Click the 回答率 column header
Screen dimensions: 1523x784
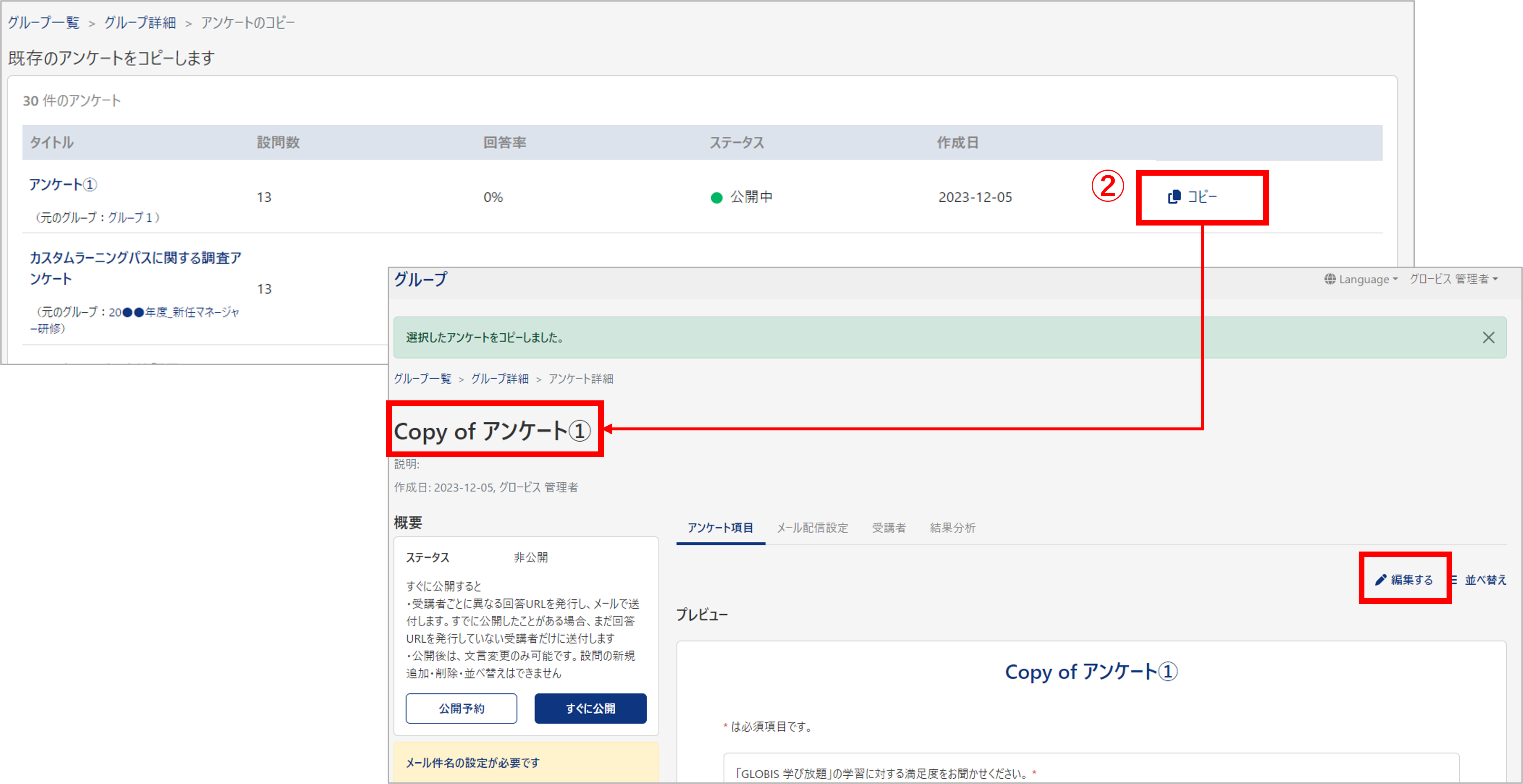[504, 143]
